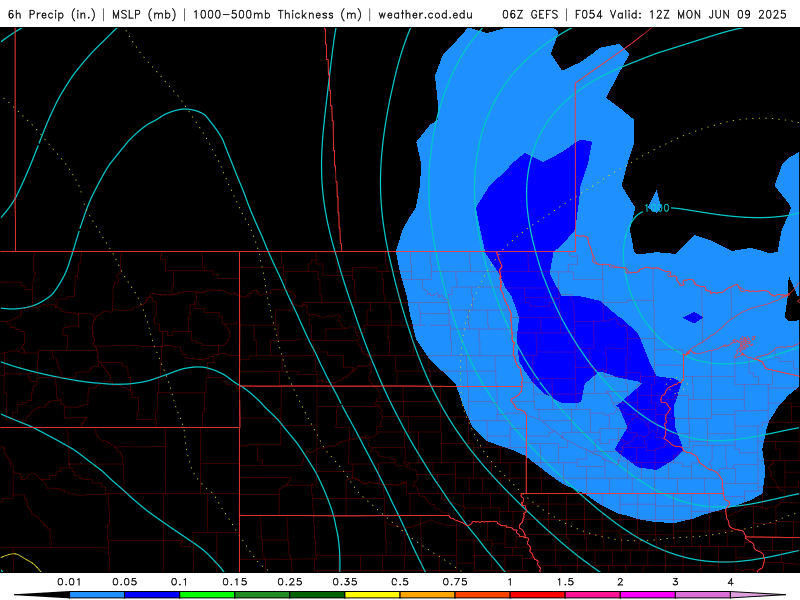
Task: Select the bright green 0.1–0.15 legend swatch
Action: 207,595
